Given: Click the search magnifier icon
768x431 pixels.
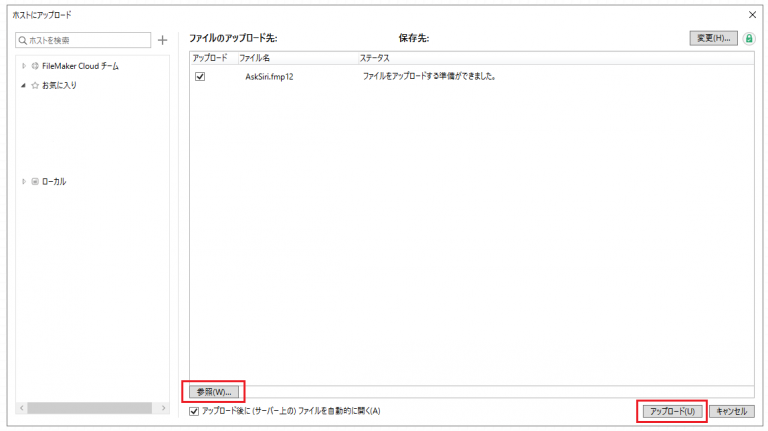Looking at the screenshot, I should point(23,40).
